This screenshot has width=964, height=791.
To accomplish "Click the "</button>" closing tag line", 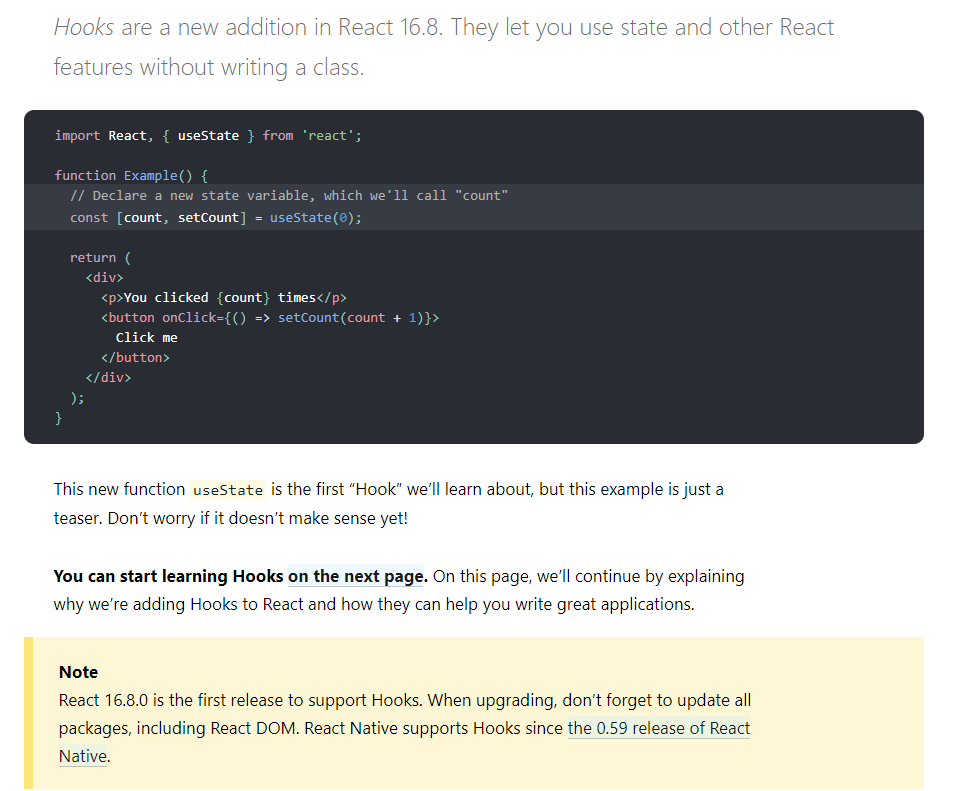I will [x=135, y=358].
